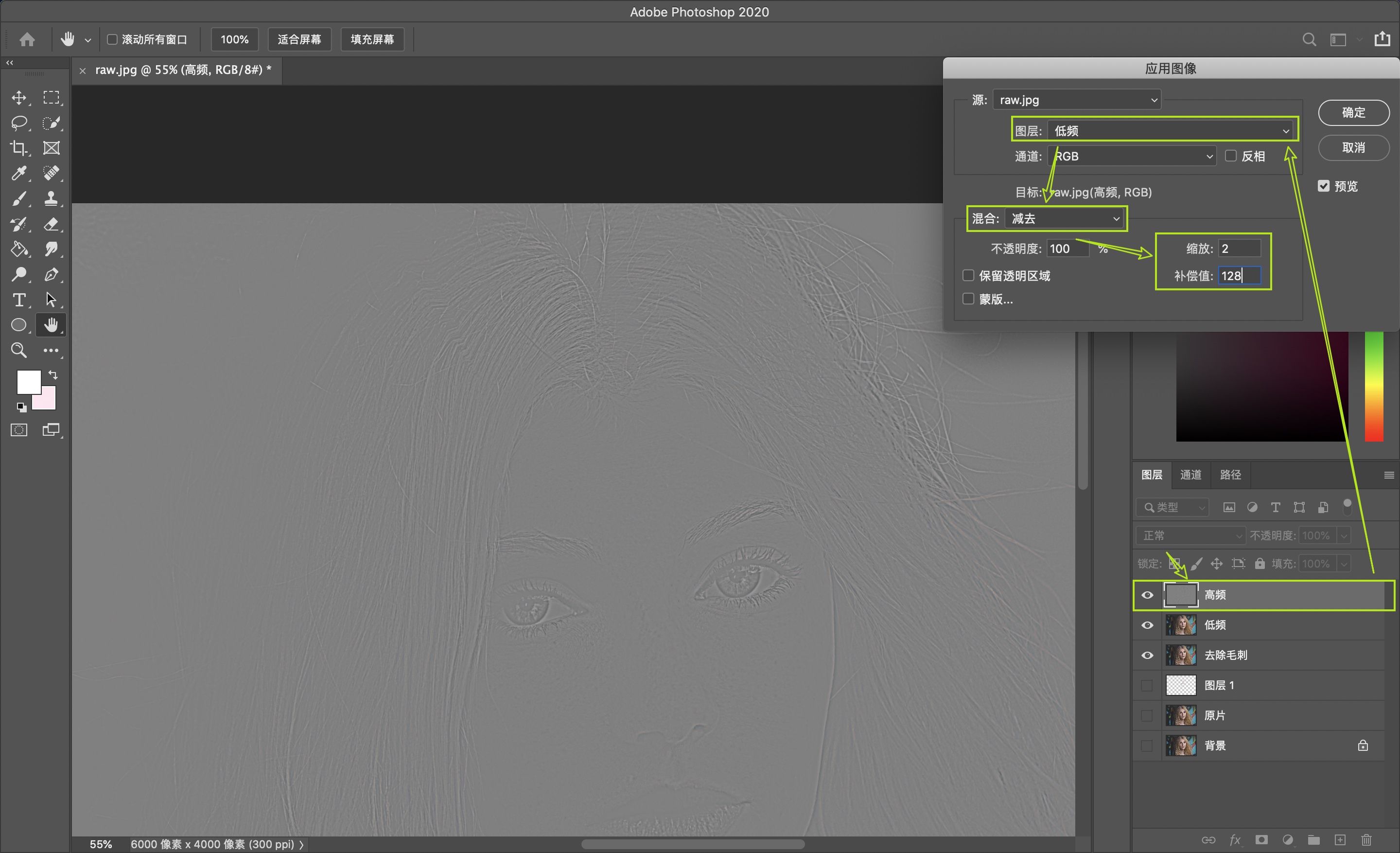1400x853 pixels.
Task: Open the 图层 source layer dropdown
Action: (x=1172, y=131)
